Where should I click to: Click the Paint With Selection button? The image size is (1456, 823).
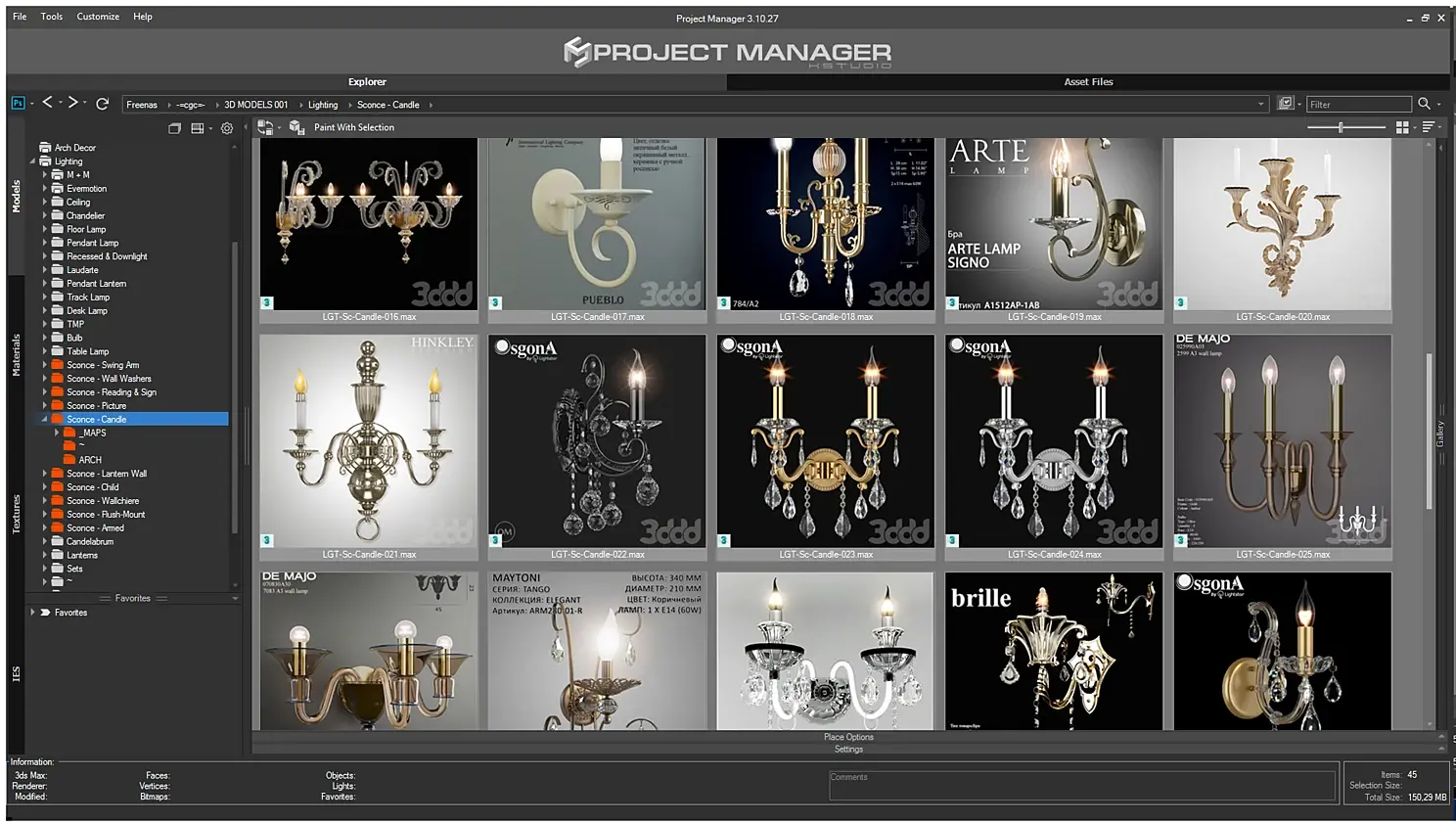click(354, 127)
